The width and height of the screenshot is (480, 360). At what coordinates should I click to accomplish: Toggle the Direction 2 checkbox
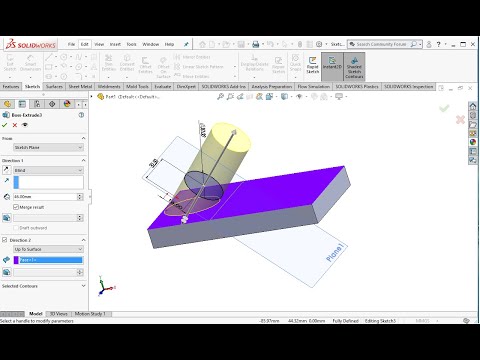tap(5, 240)
